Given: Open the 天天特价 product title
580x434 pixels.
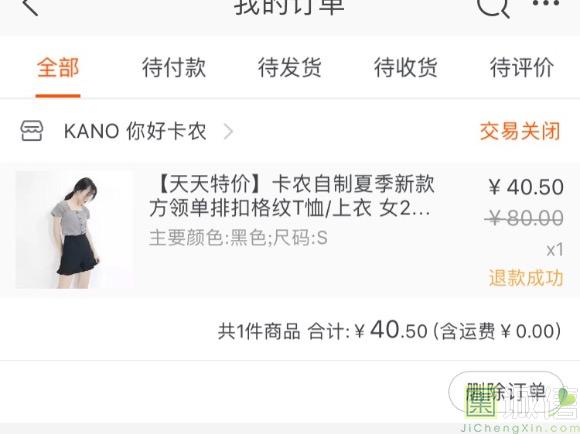Looking at the screenshot, I should pyautogui.click(x=292, y=196).
